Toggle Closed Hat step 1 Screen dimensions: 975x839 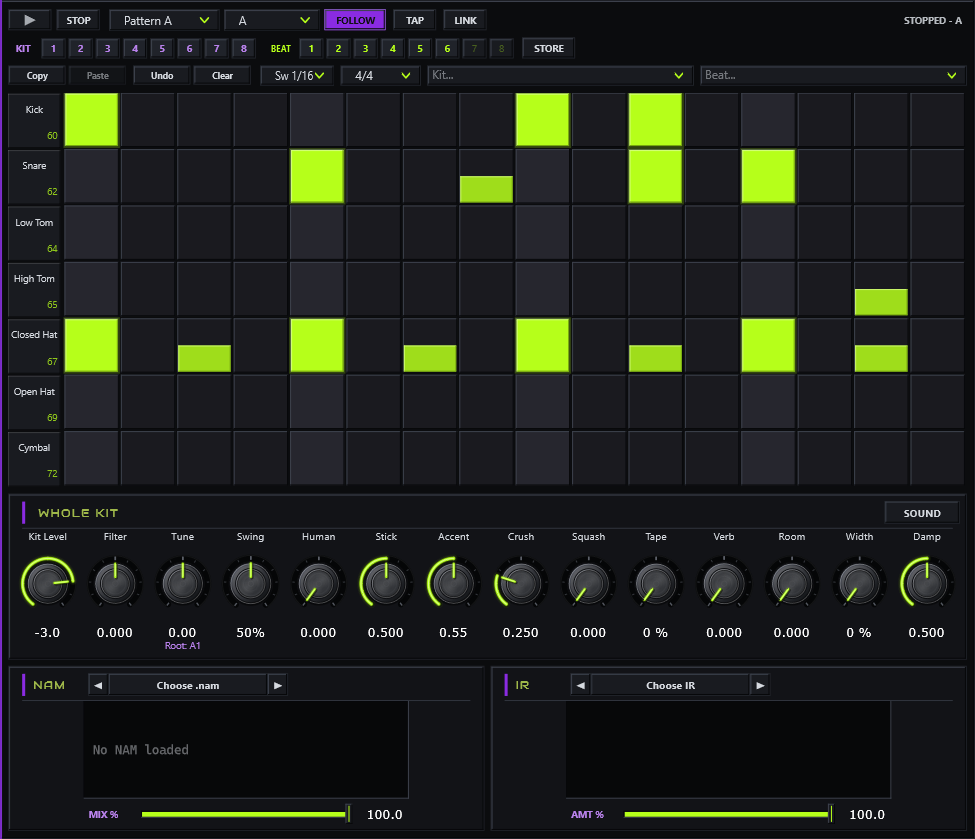(91, 345)
